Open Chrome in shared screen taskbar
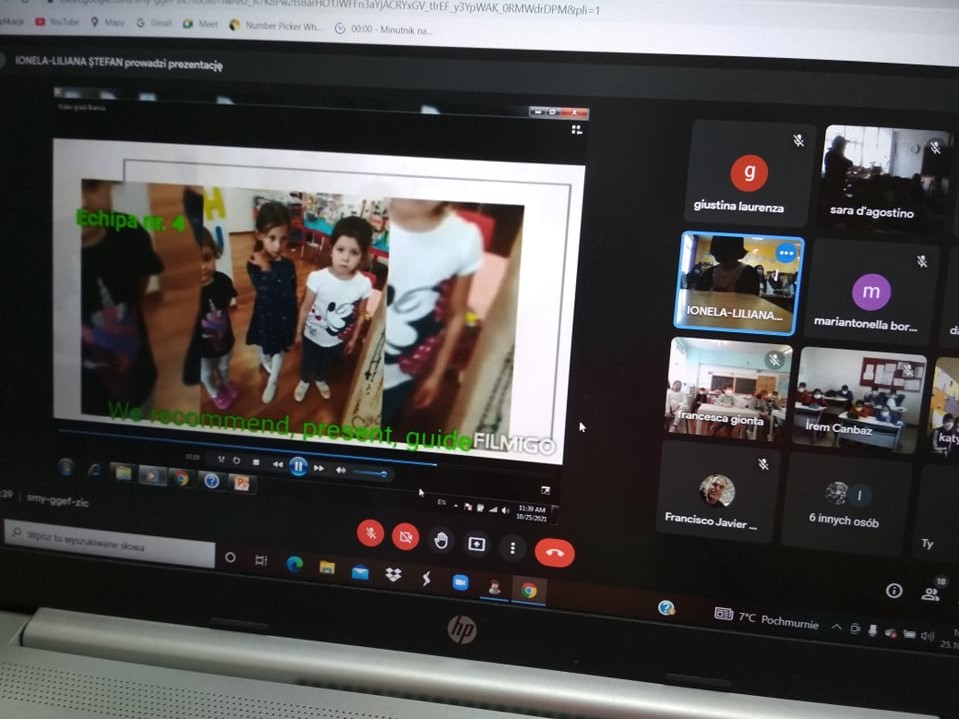Screen dimensions: 959x719 [x=182, y=478]
